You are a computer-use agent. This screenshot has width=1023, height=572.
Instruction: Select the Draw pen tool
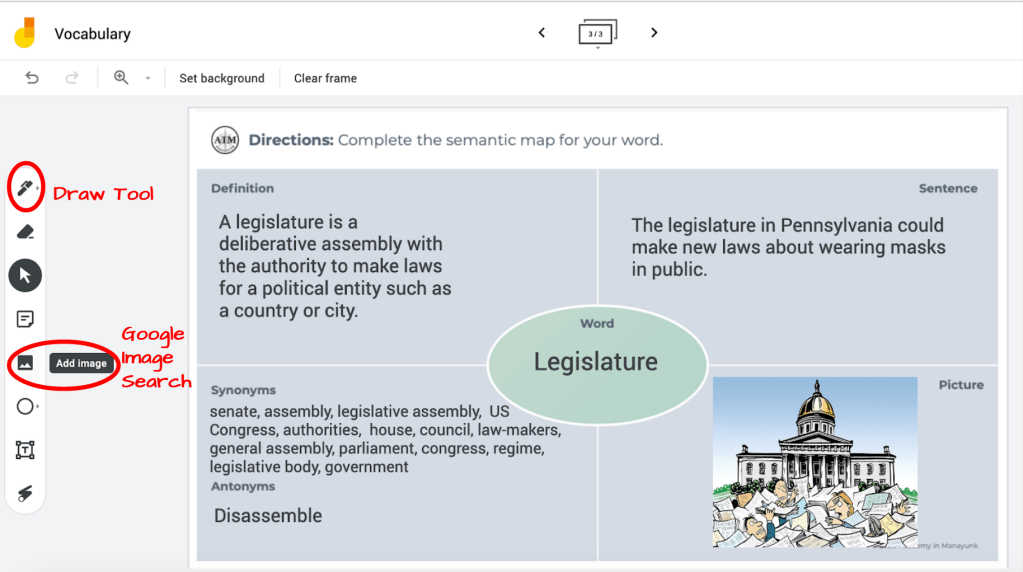coord(25,187)
